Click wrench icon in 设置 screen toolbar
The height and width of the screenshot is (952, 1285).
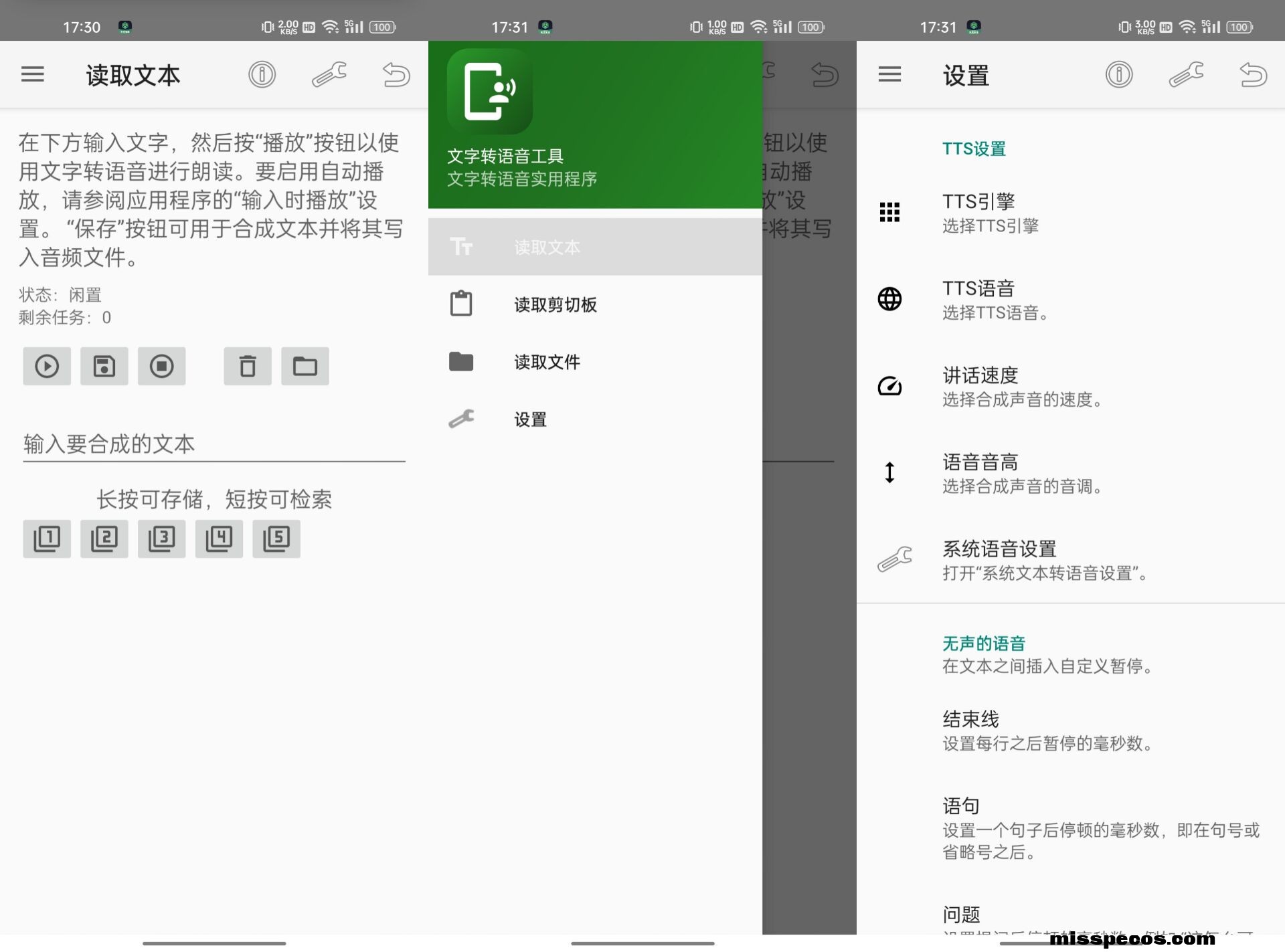(1186, 74)
